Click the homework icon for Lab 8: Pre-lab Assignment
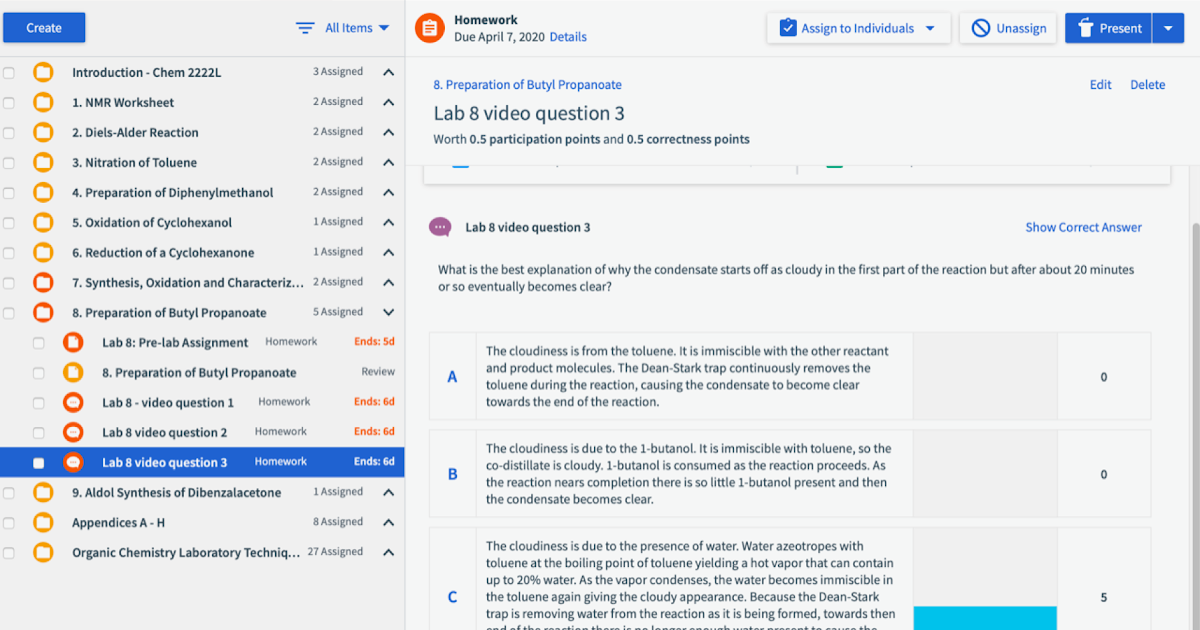The width and height of the screenshot is (1200, 630). [73, 342]
